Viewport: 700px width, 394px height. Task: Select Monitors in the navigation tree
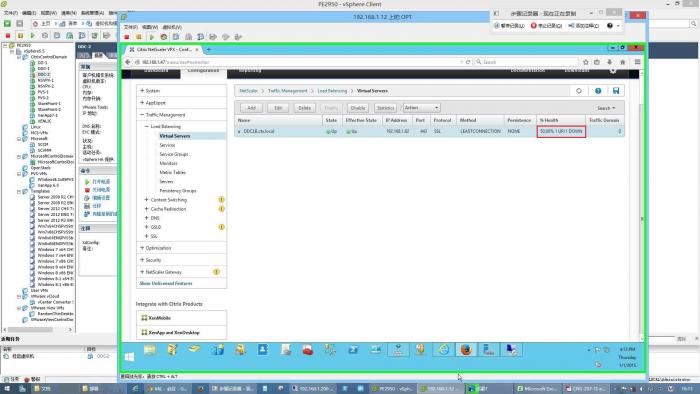click(x=168, y=163)
